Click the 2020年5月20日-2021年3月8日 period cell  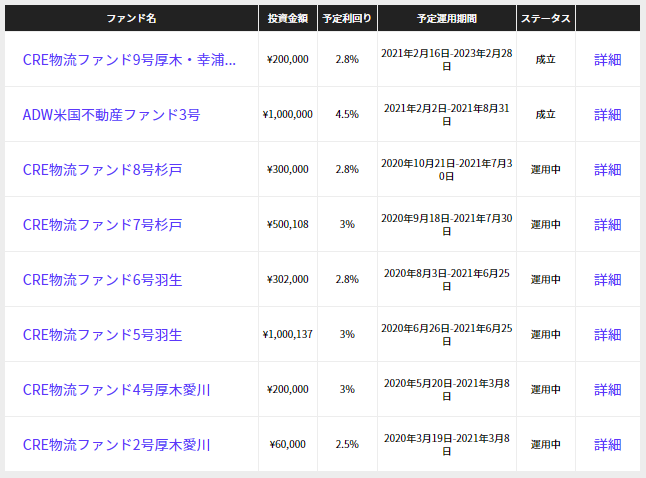447,389
